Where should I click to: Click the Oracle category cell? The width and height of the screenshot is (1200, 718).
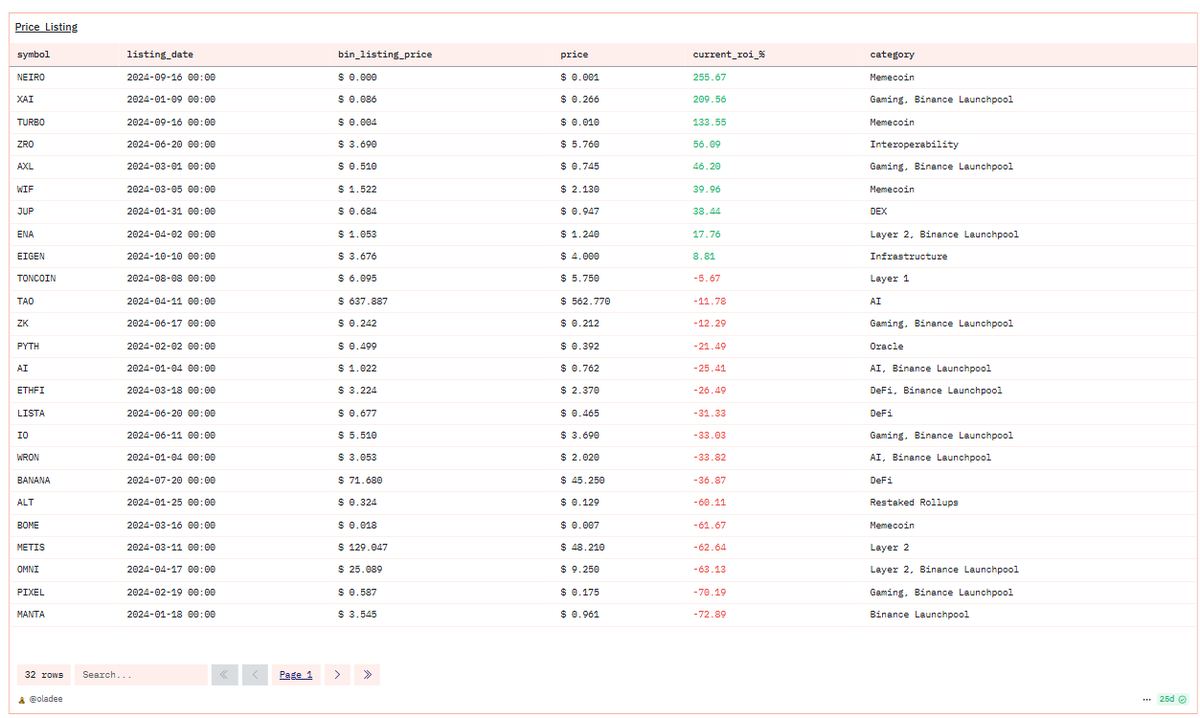click(x=887, y=346)
